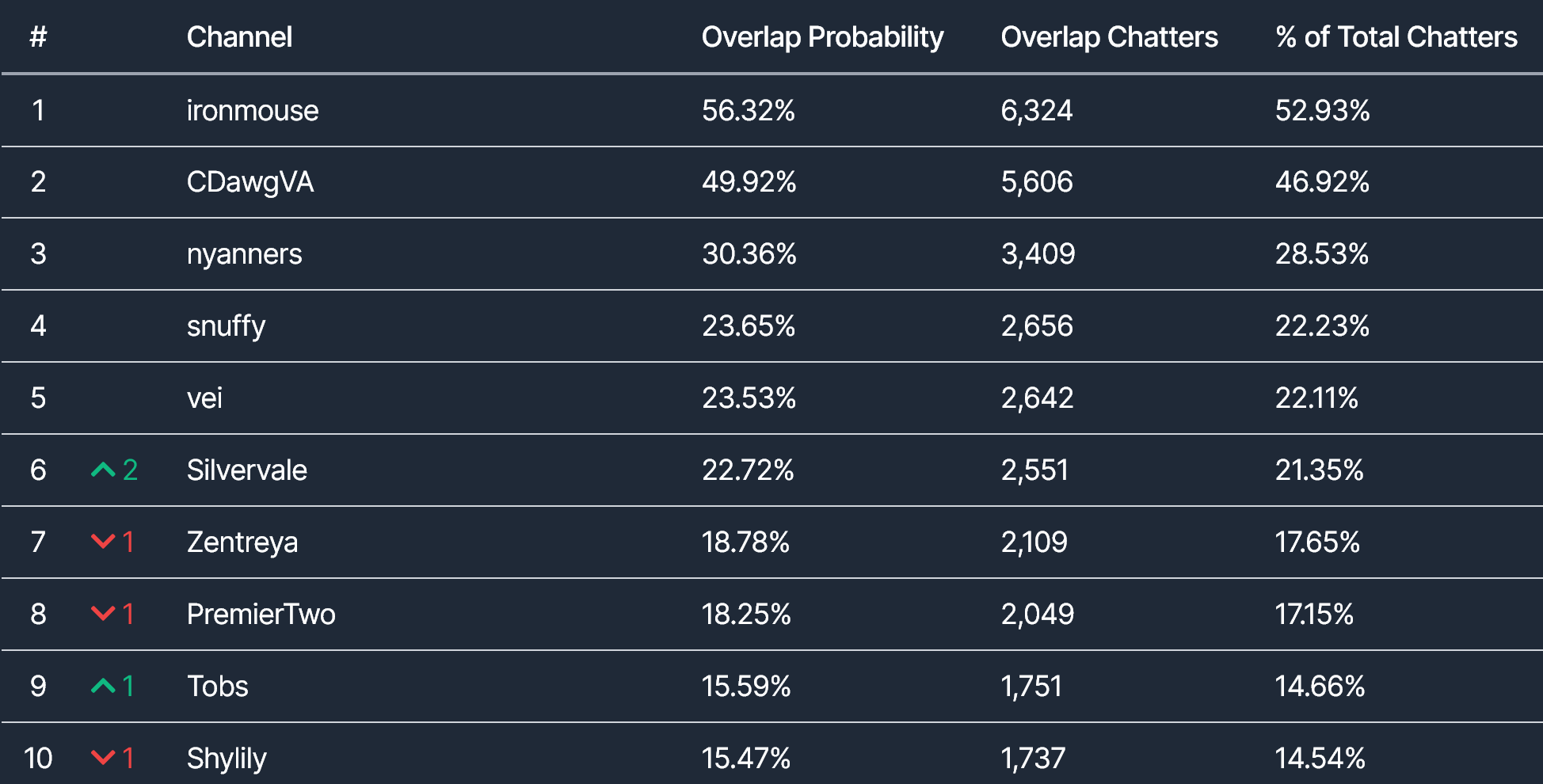The height and width of the screenshot is (784, 1543).
Task: Click the red down arrow beside Shylily
Action: (103, 758)
